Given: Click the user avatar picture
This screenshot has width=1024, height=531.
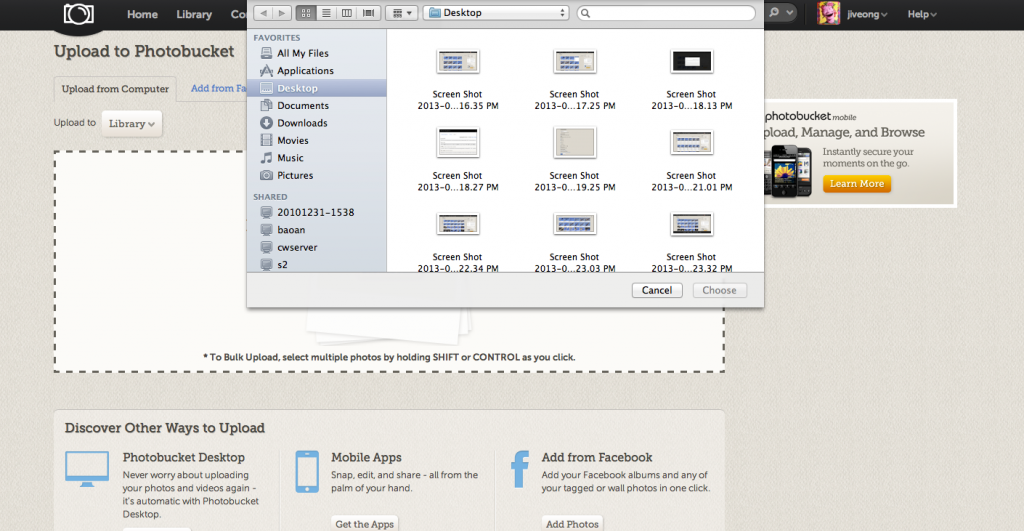Looking at the screenshot, I should pyautogui.click(x=828, y=14).
